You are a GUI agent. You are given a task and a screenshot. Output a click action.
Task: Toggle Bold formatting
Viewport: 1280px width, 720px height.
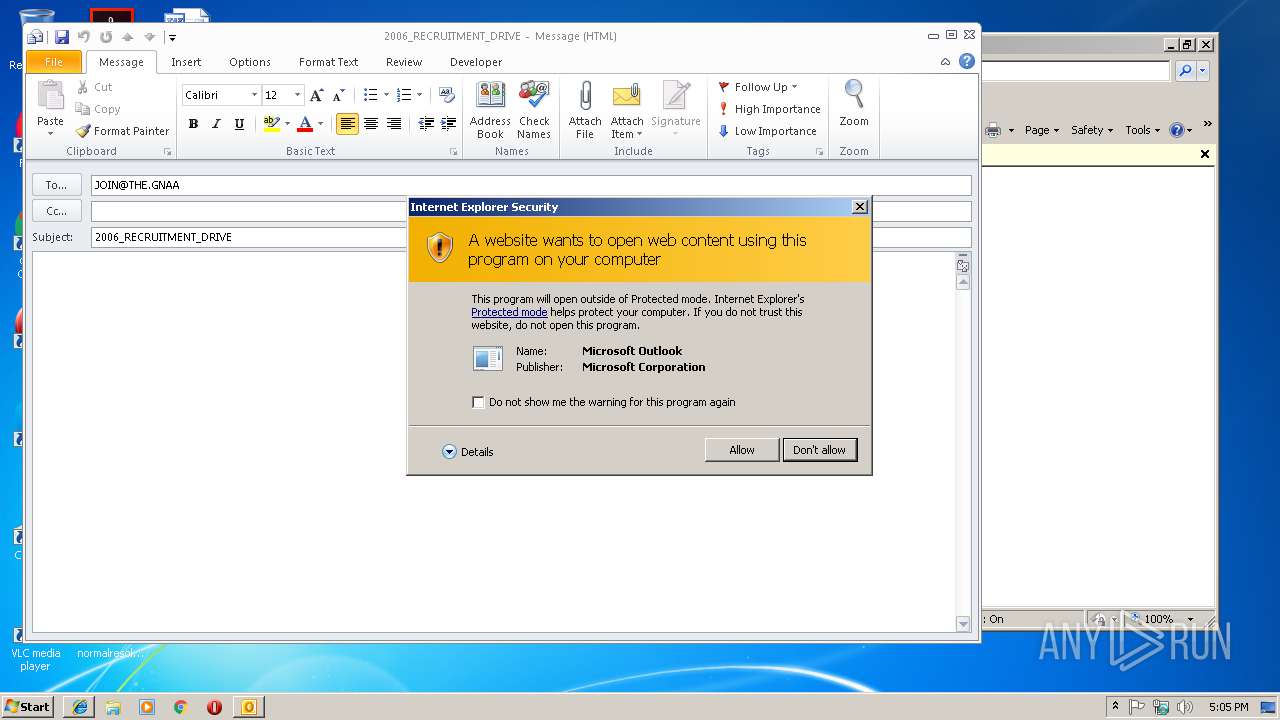(x=193, y=124)
